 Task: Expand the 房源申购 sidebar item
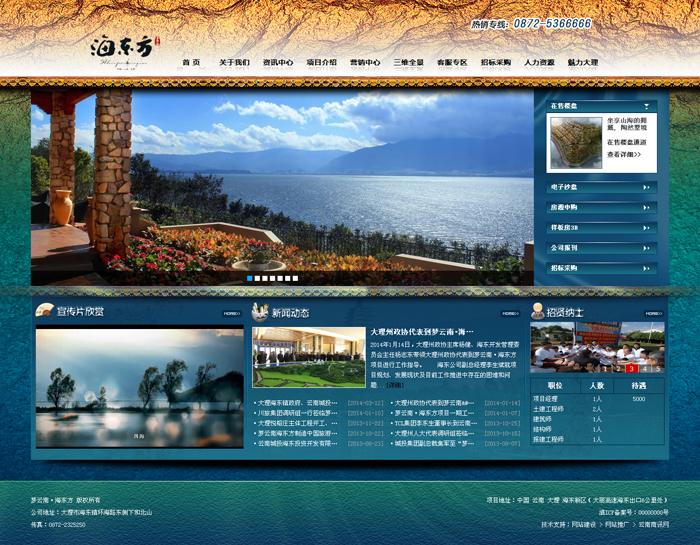[647, 207]
